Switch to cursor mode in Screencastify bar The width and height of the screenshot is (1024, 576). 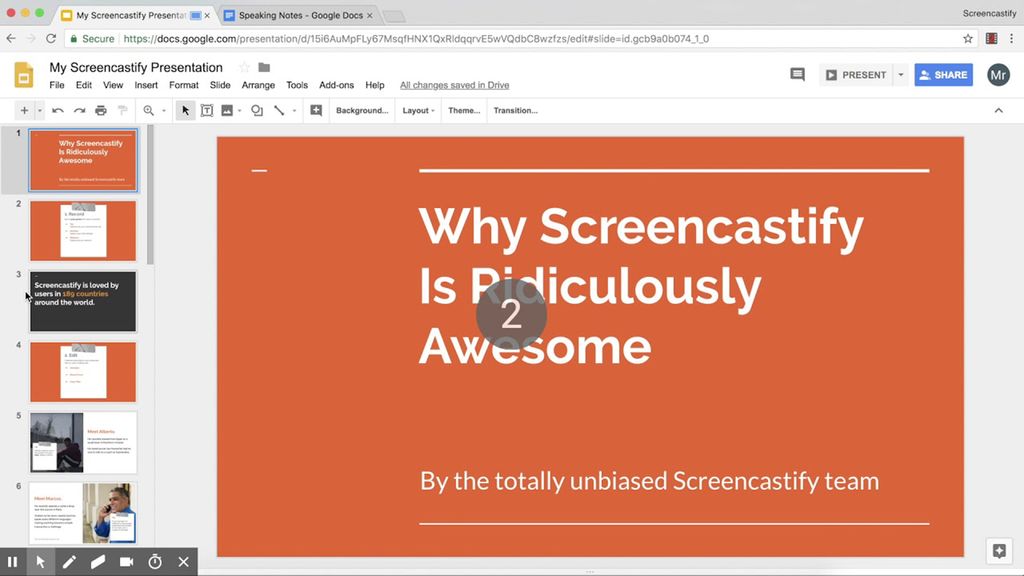pos(41,561)
